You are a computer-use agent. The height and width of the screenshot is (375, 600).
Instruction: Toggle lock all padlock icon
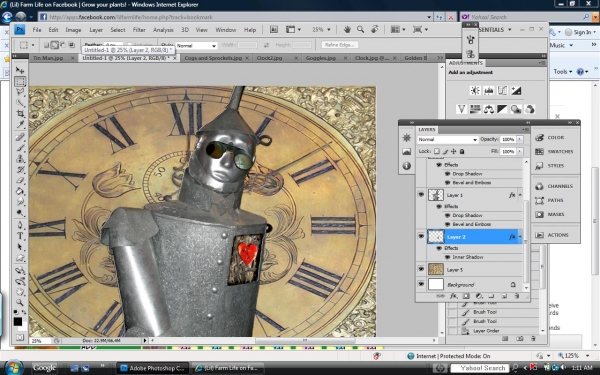coord(462,151)
